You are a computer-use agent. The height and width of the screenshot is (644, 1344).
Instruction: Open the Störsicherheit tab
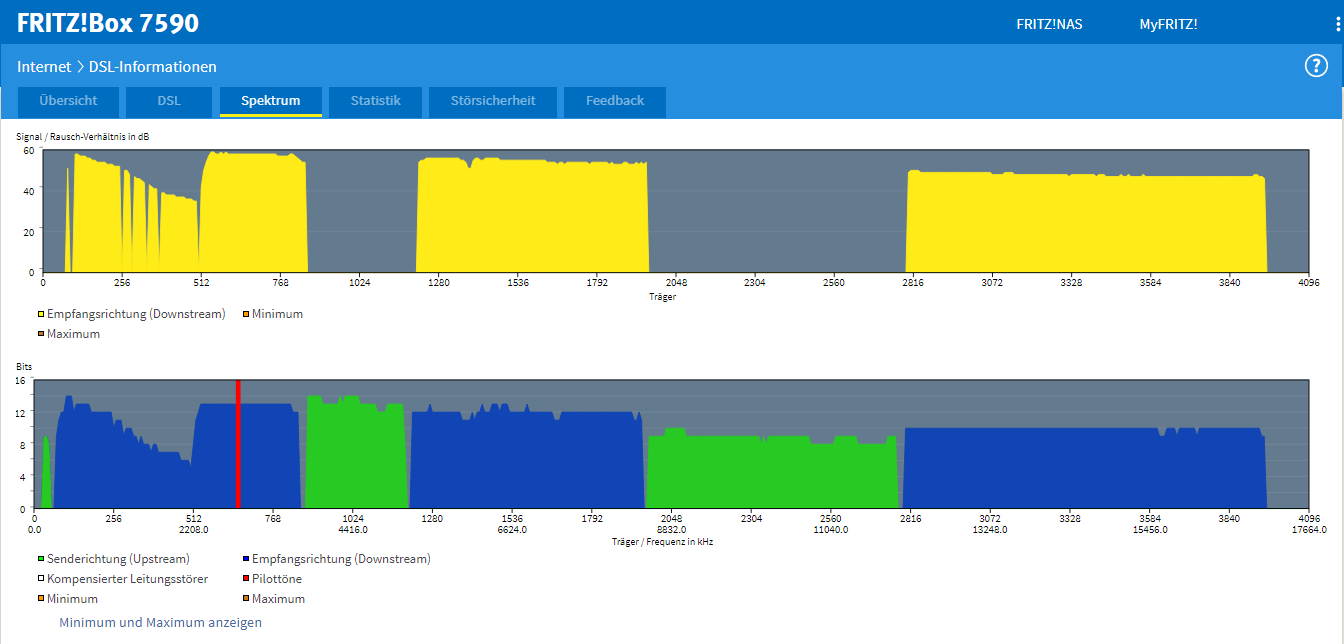[x=493, y=102]
